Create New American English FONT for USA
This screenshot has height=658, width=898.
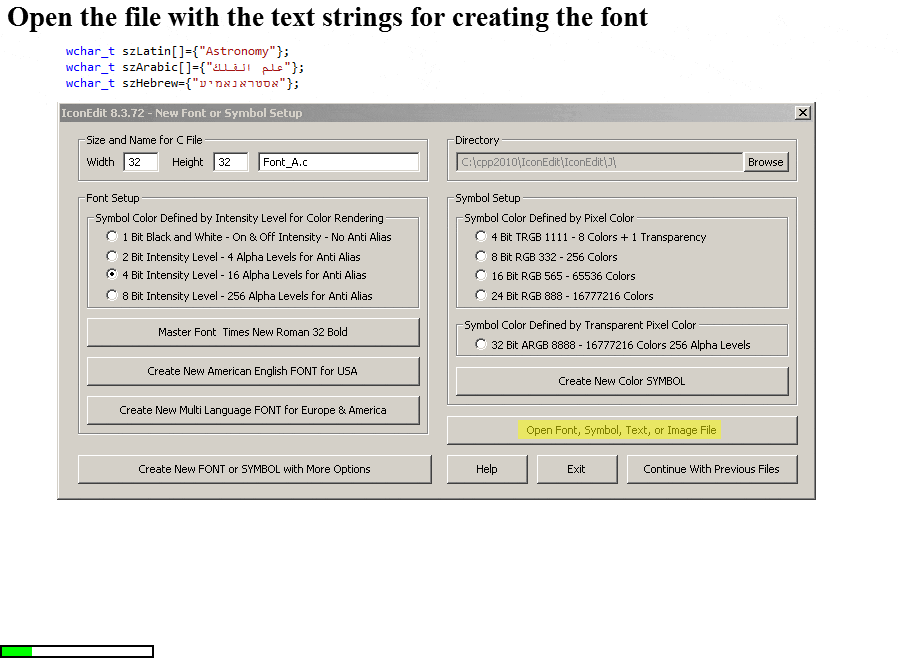[x=253, y=371]
